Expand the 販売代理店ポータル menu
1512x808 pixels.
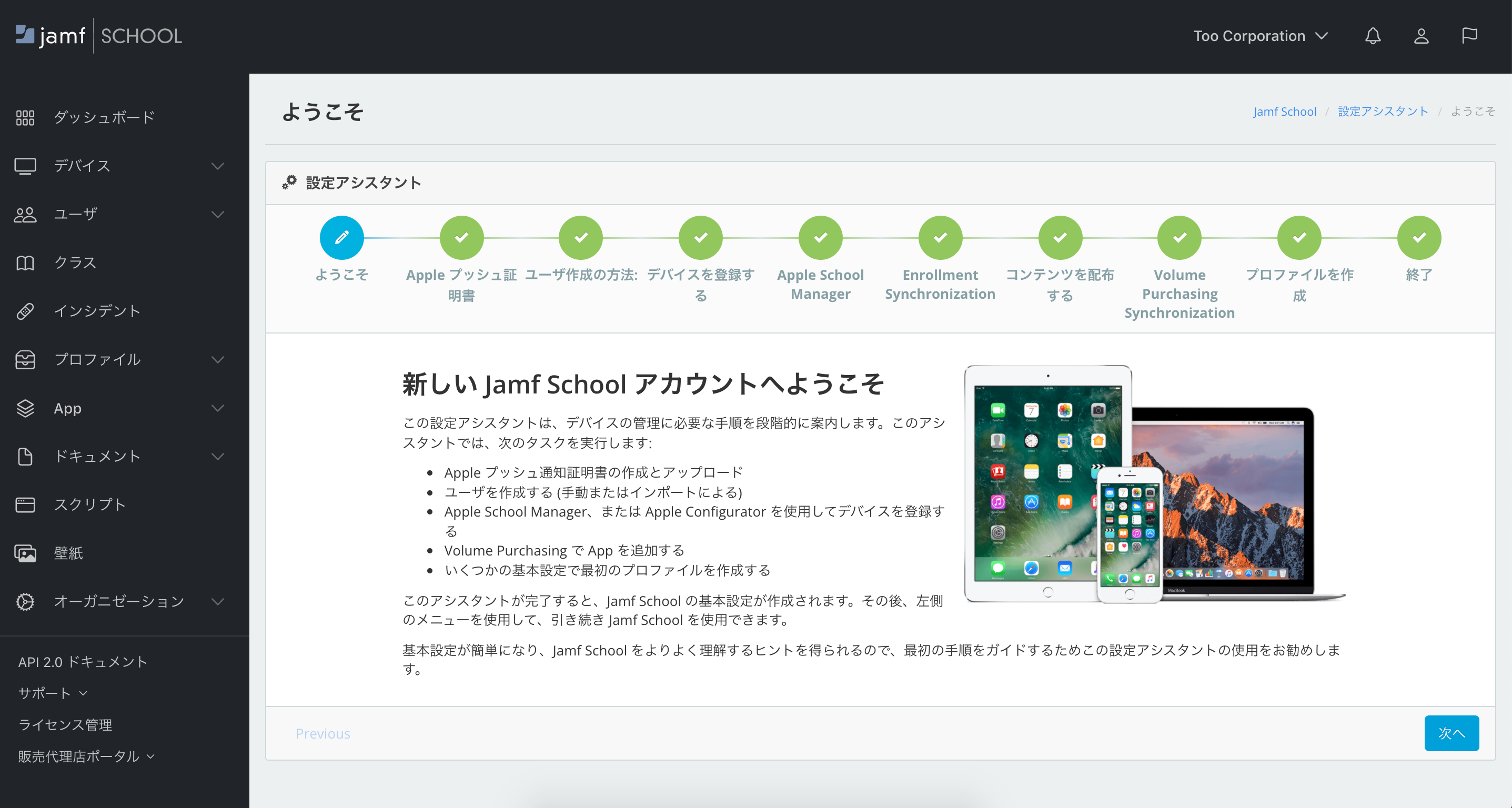(x=86, y=756)
